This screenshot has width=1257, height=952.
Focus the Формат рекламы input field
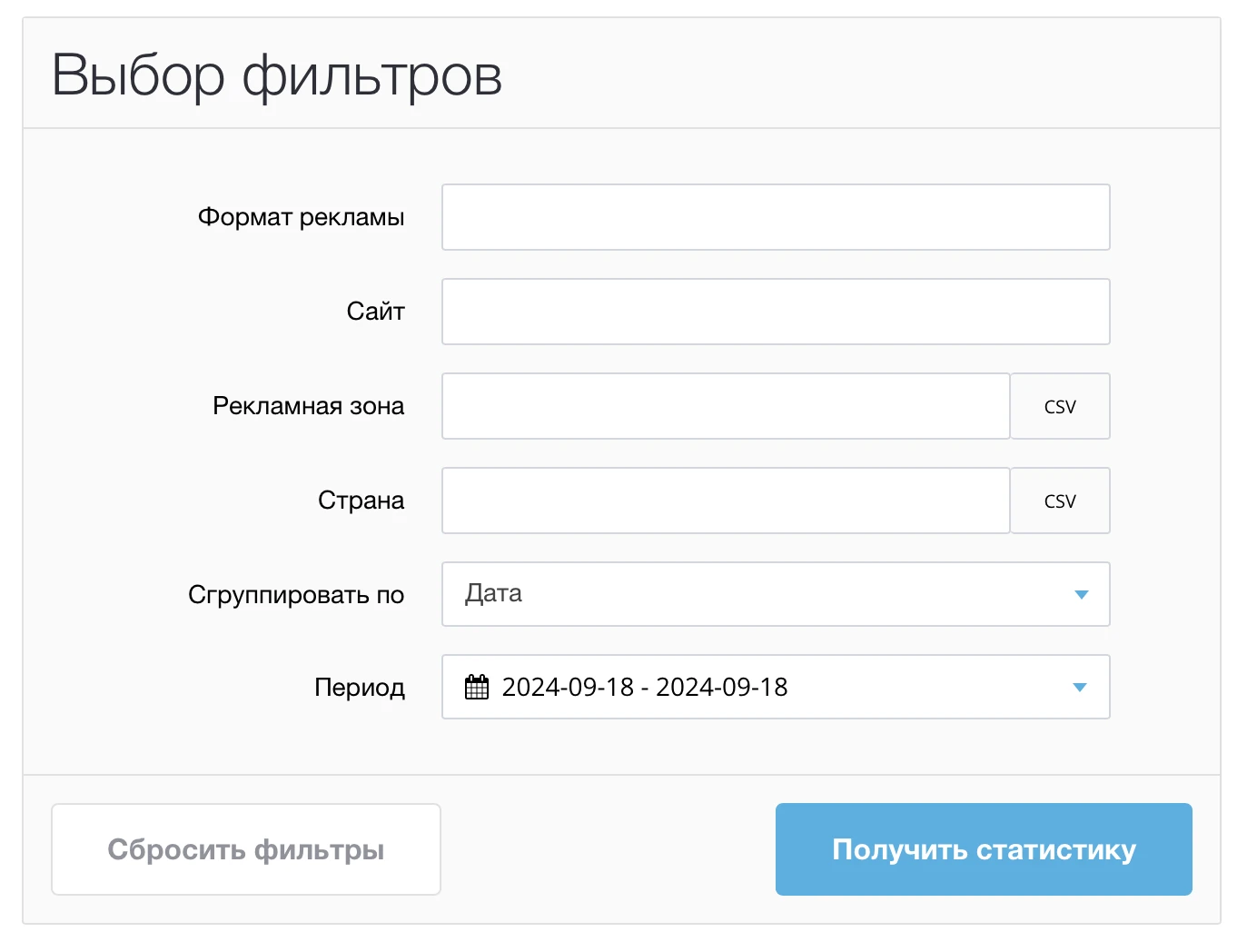tap(776, 217)
